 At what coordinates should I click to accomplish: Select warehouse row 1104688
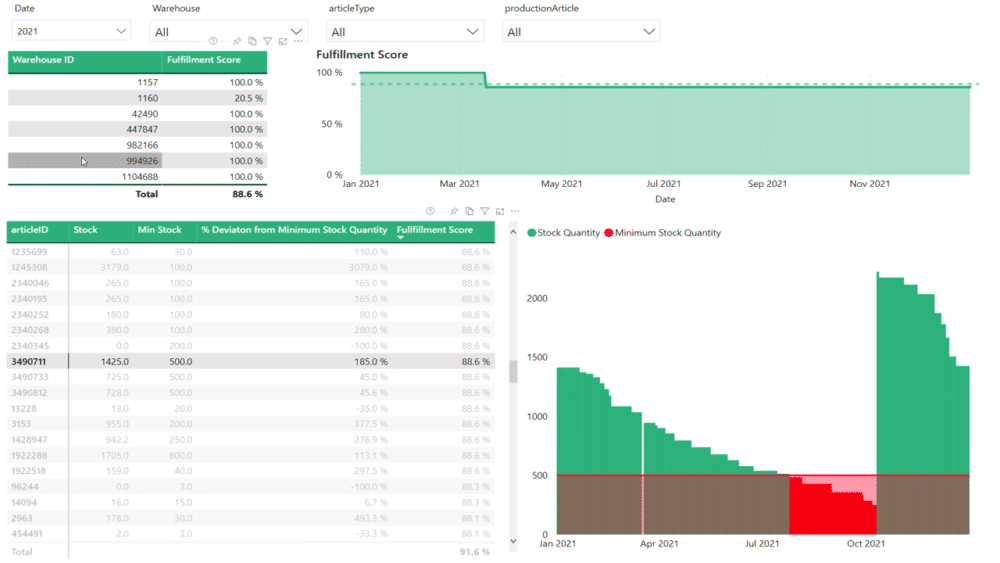click(x=137, y=177)
